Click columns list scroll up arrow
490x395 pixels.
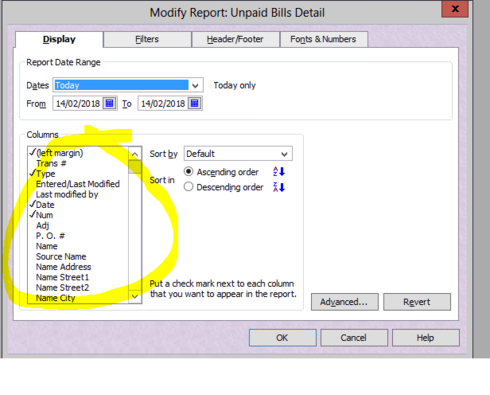point(135,154)
